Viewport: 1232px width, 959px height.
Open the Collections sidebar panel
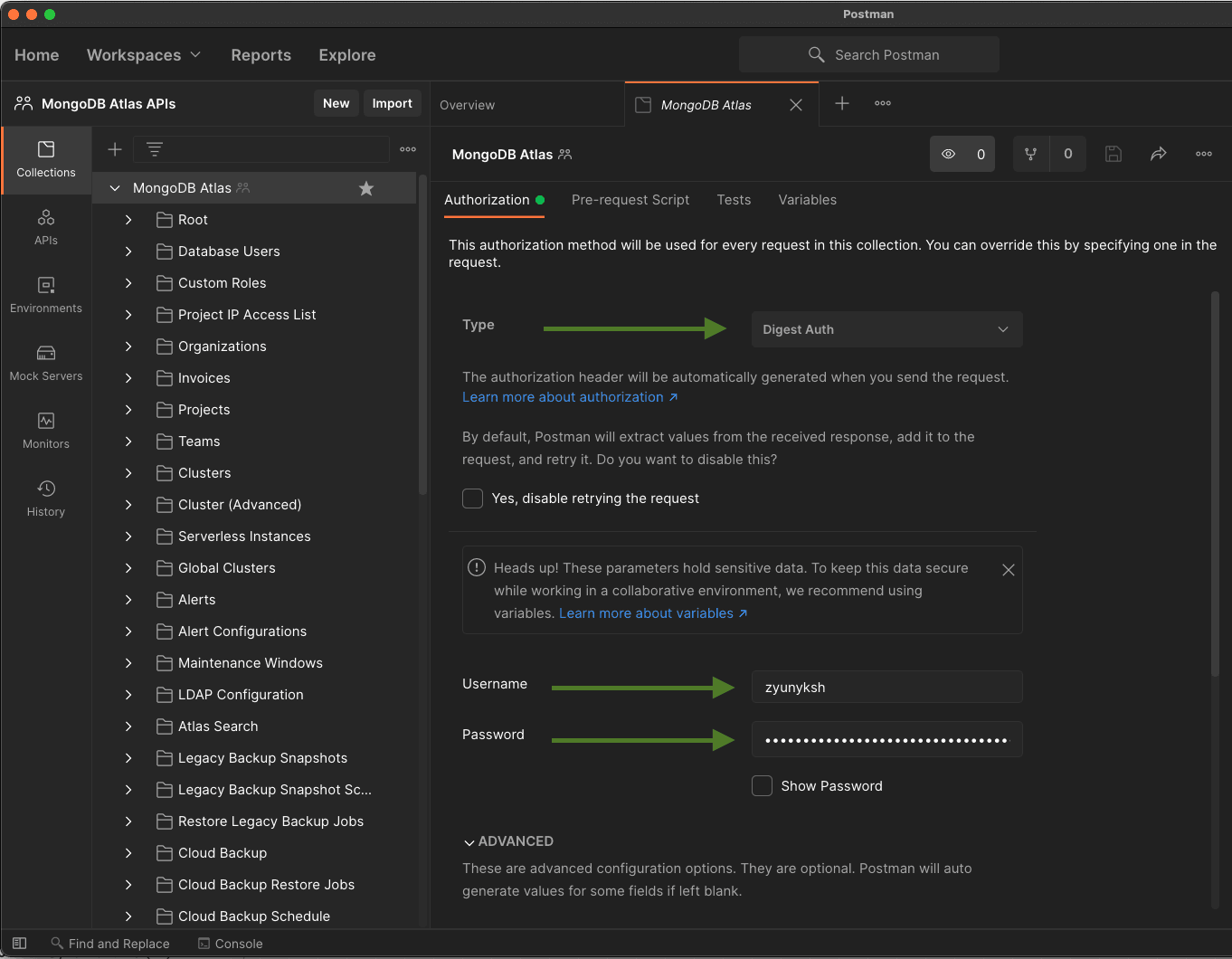(46, 159)
